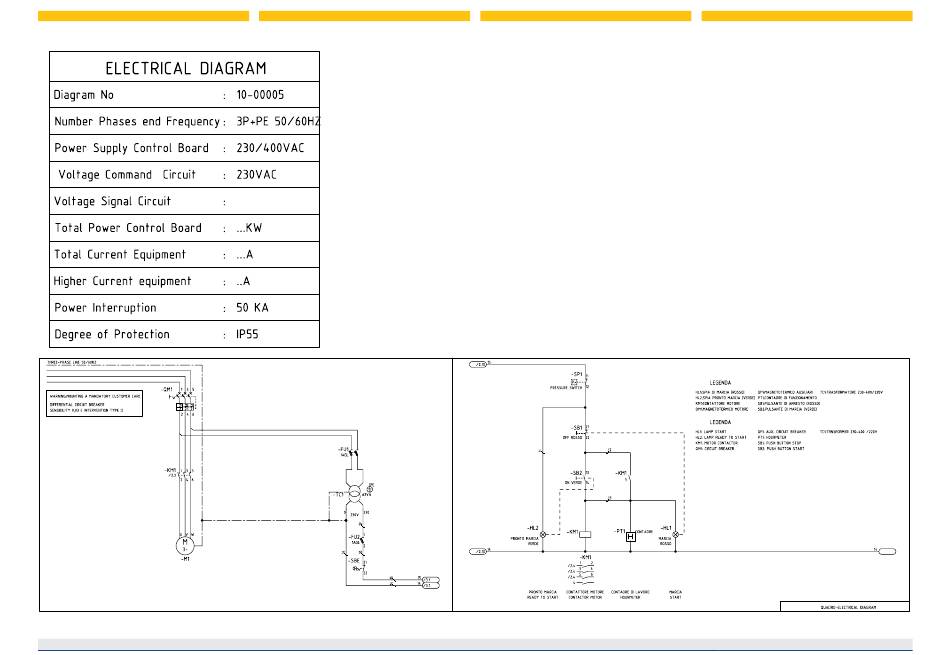Click the HL2 ready-to-start lamp symbol
Screen dimensions: 950x655
pyautogui.click(x=543, y=534)
